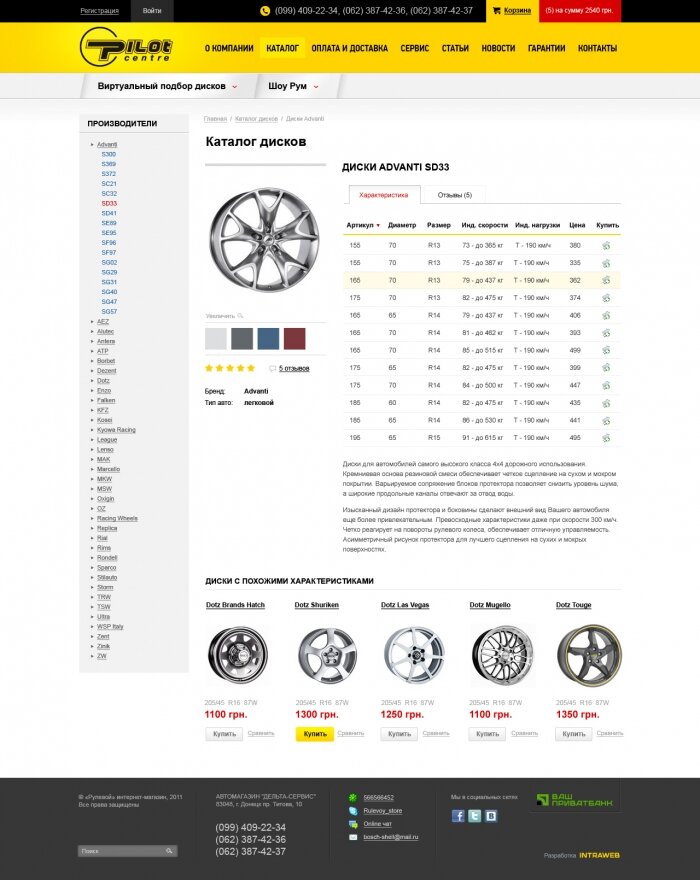Expand the AEZ manufacturer entry
Image resolution: width=700 pixels, height=880 pixels.
pyautogui.click(x=92, y=322)
